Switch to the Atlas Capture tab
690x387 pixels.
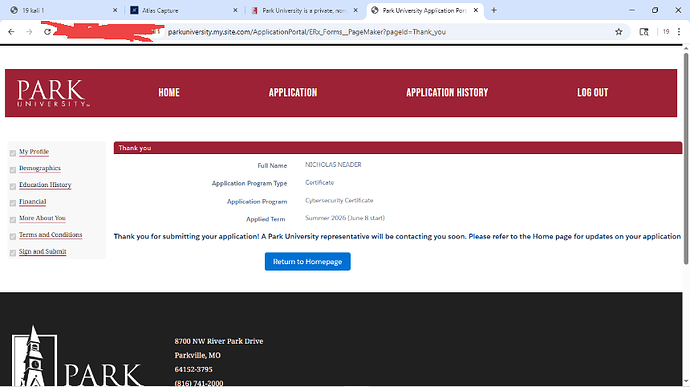(x=184, y=10)
